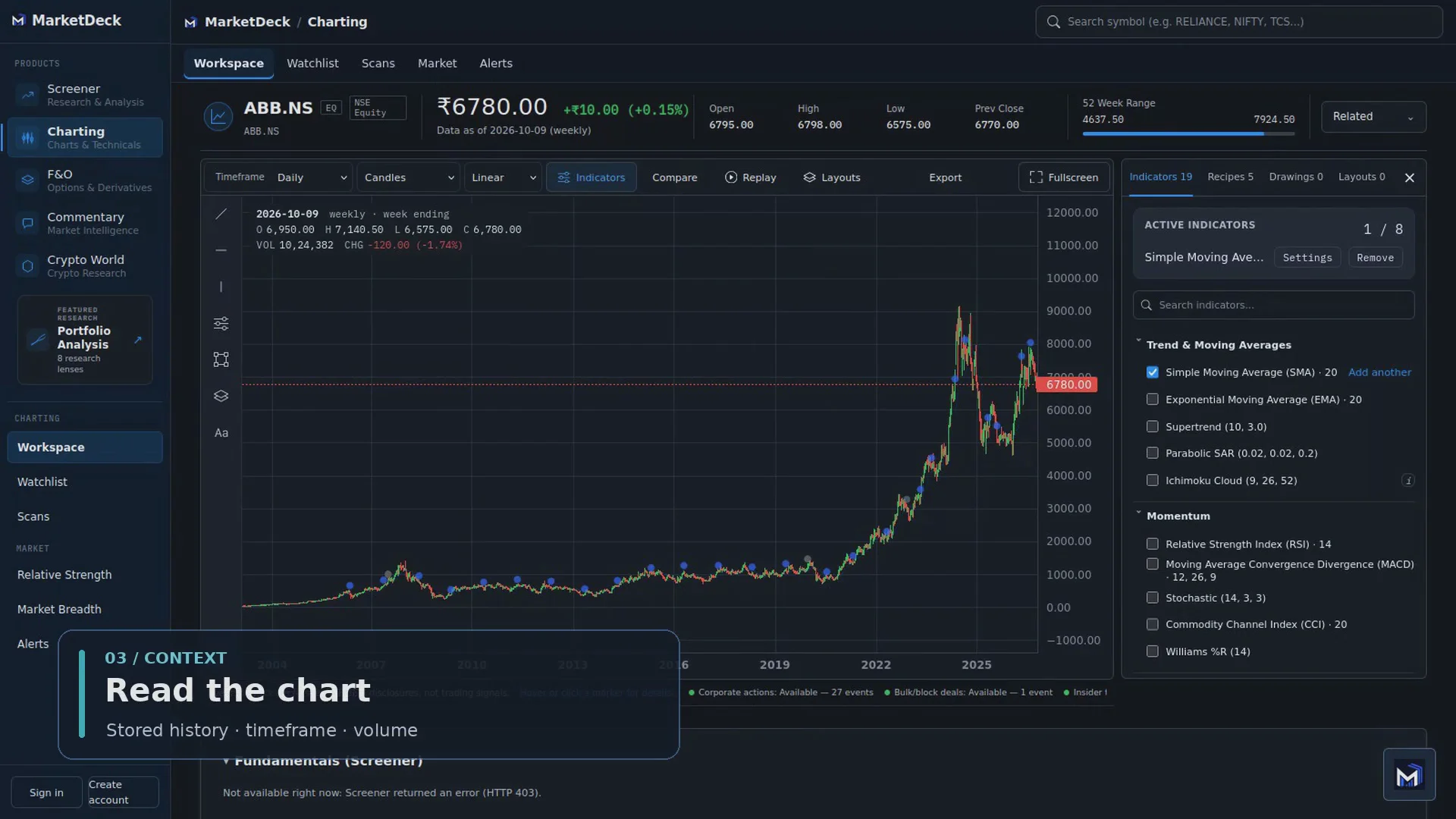This screenshot has width=1456, height=819.
Task: Open the MarketDeck assistant floating icon
Action: [x=1409, y=775]
